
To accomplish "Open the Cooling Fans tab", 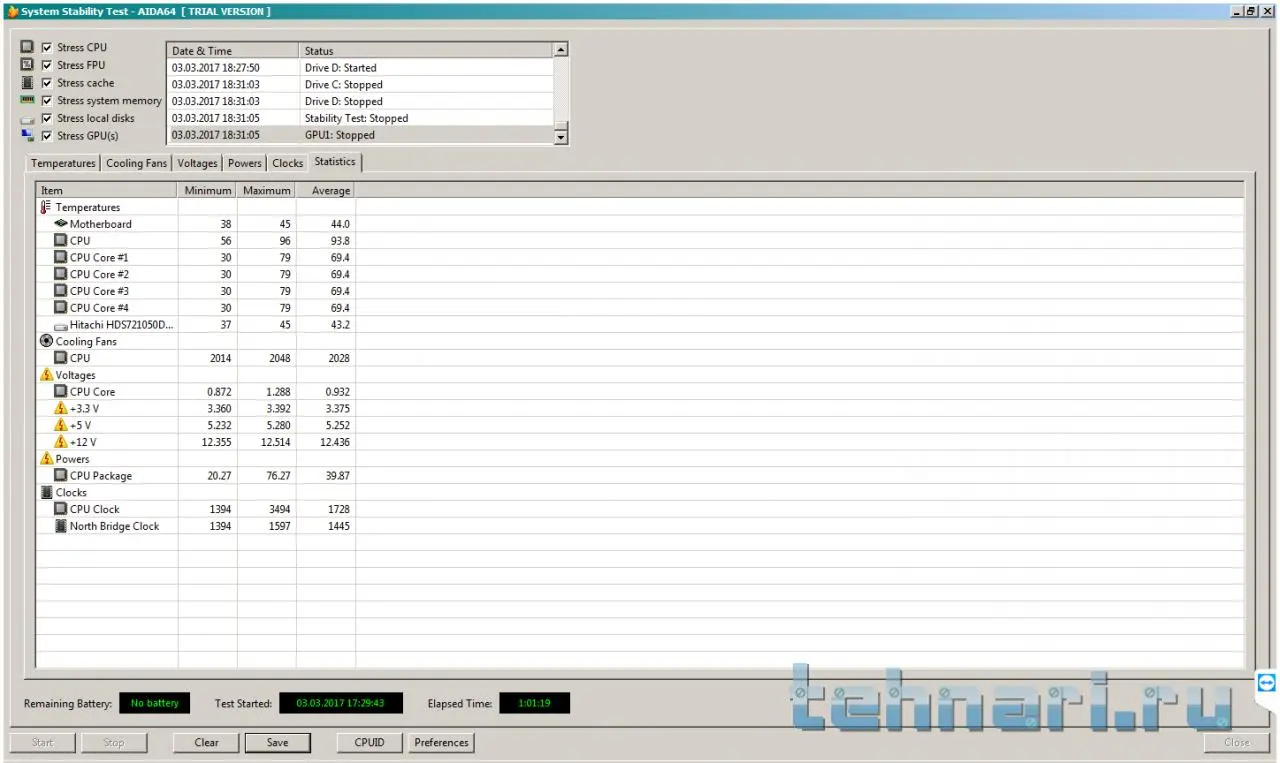I will [x=137, y=163].
